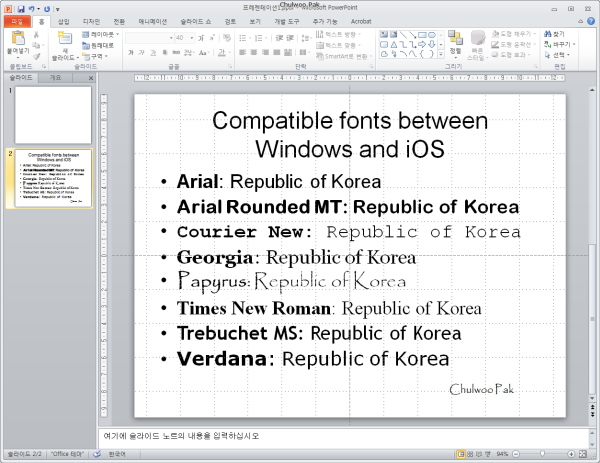Click the Arrange (정렬) icon
The height and width of the screenshot is (463, 600).
click(x=455, y=38)
